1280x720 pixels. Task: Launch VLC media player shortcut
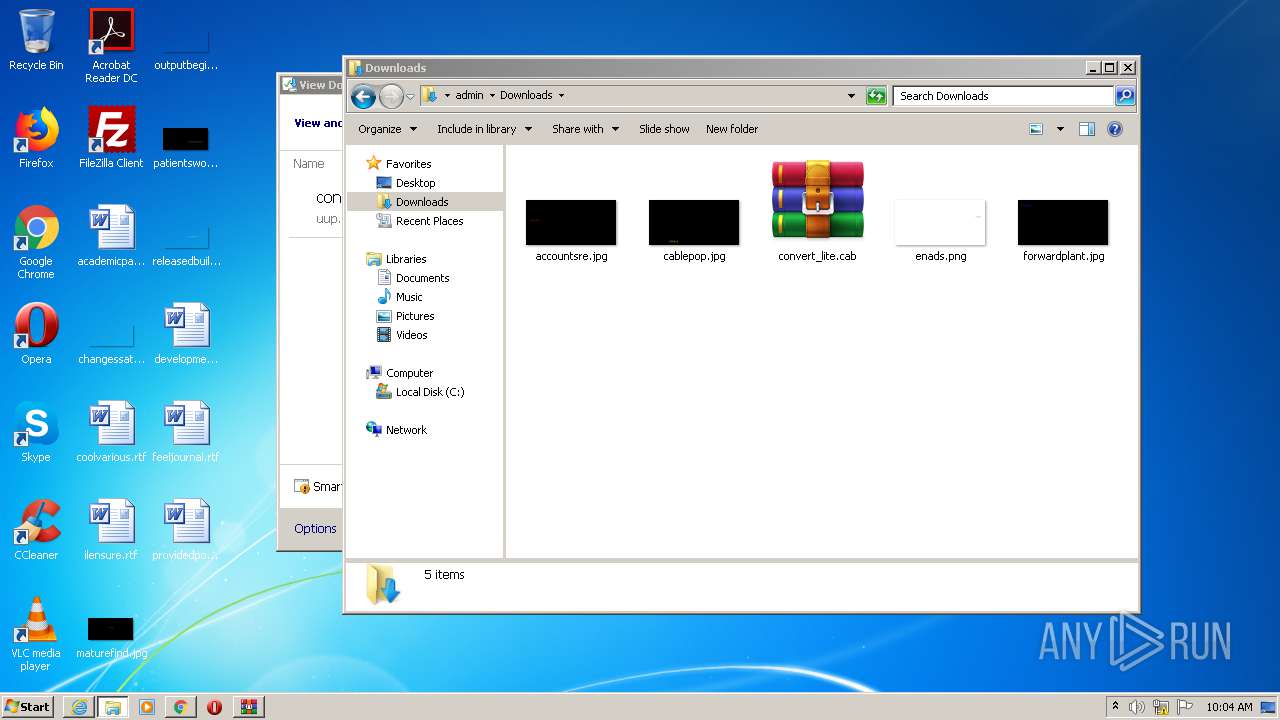(x=36, y=634)
